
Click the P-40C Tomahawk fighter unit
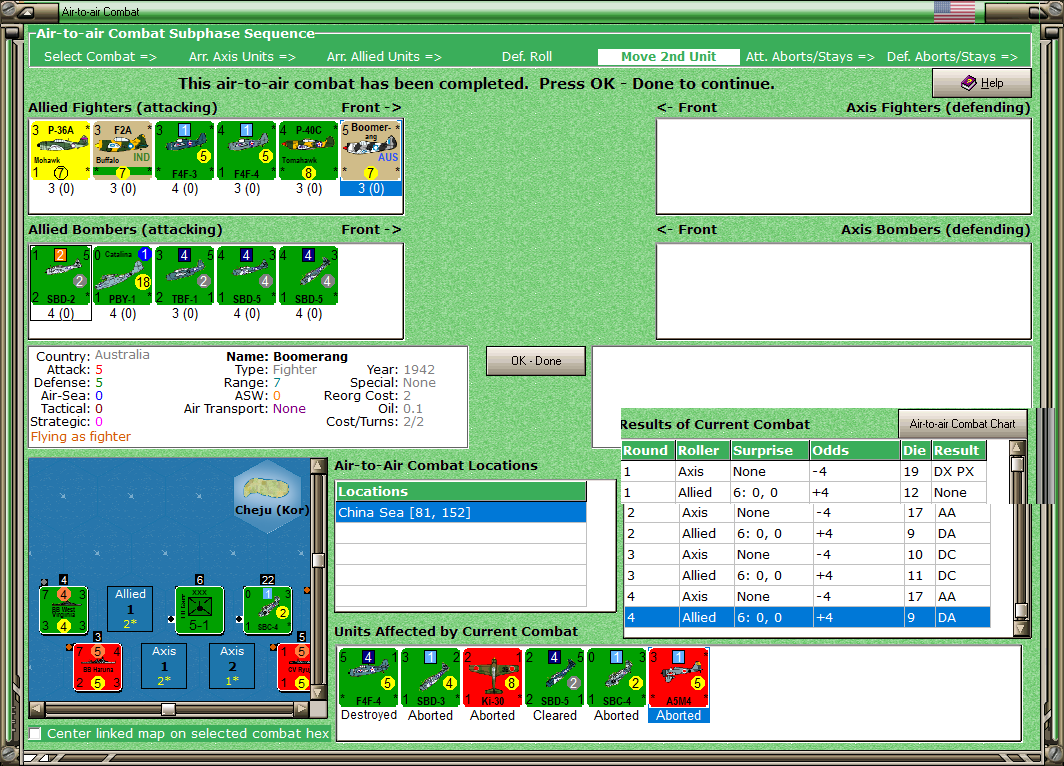click(x=309, y=151)
